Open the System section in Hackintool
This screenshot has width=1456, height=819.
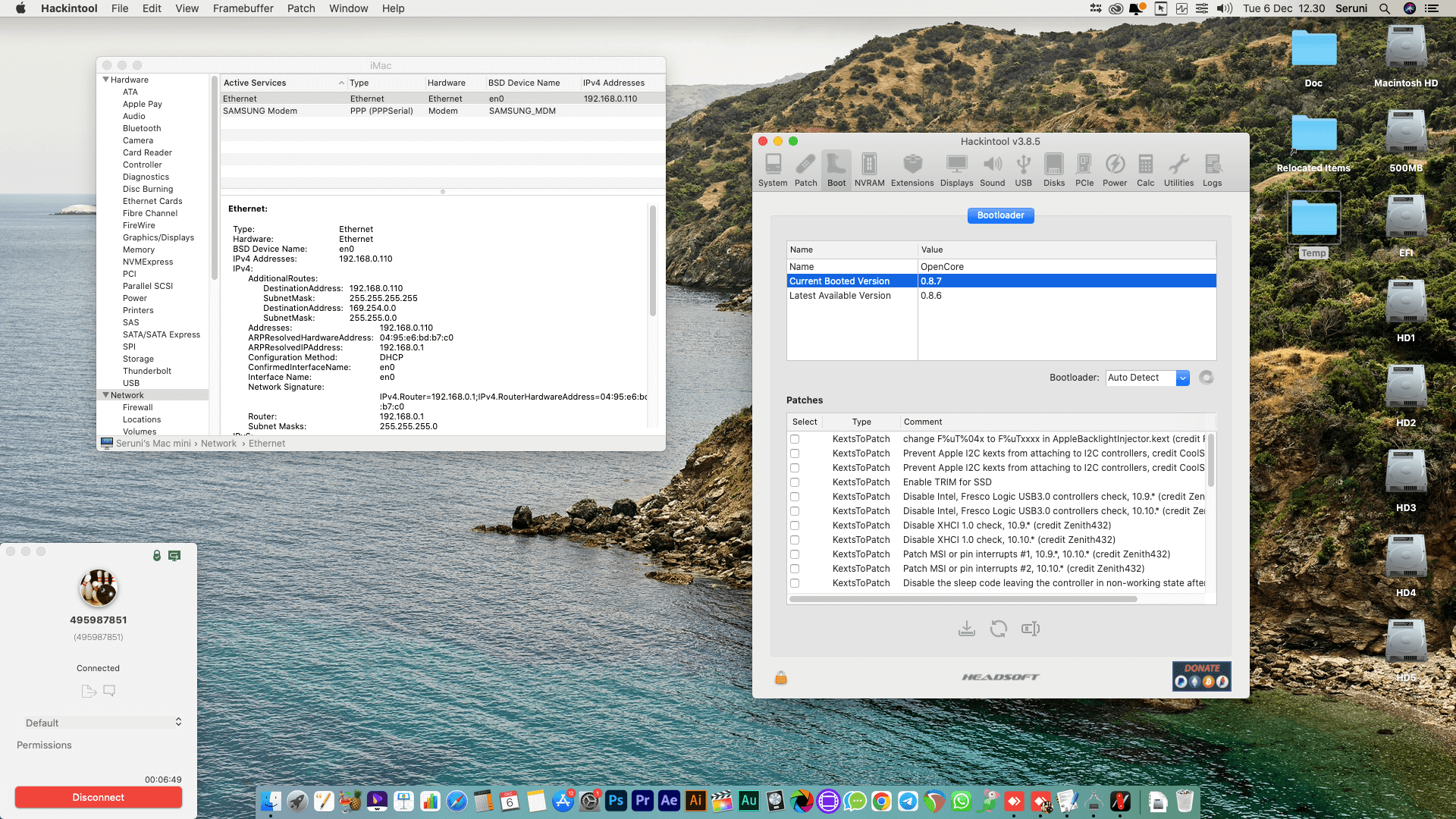[773, 168]
